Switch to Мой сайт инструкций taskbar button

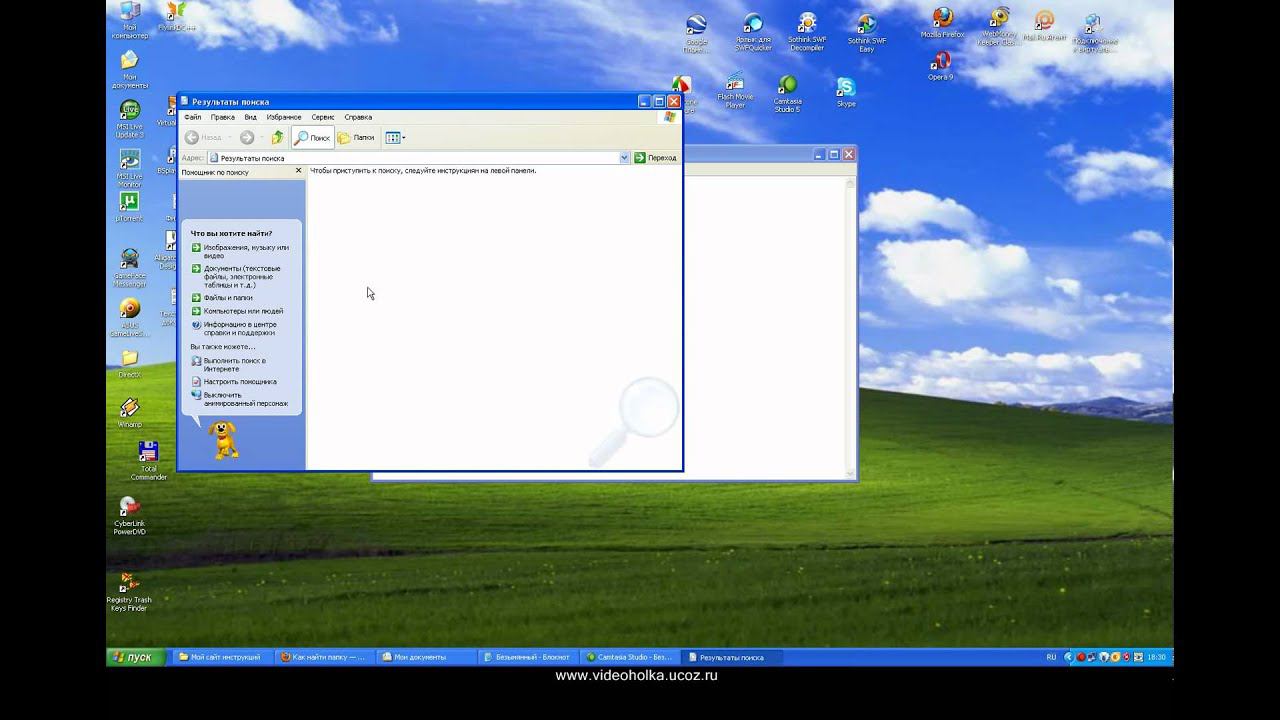coord(221,657)
